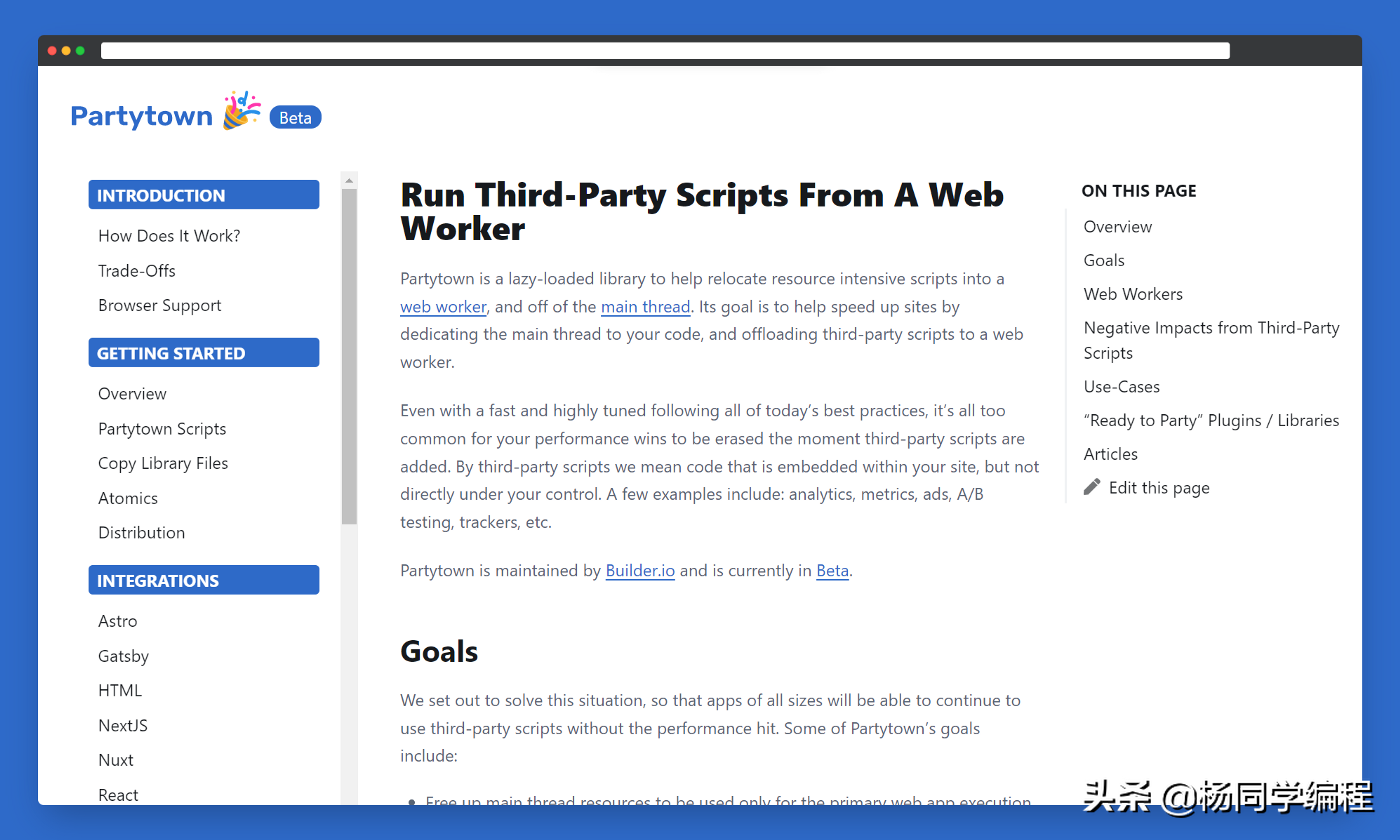Click the Partytown party popper logo icon
The width and height of the screenshot is (1400, 840).
click(x=241, y=110)
